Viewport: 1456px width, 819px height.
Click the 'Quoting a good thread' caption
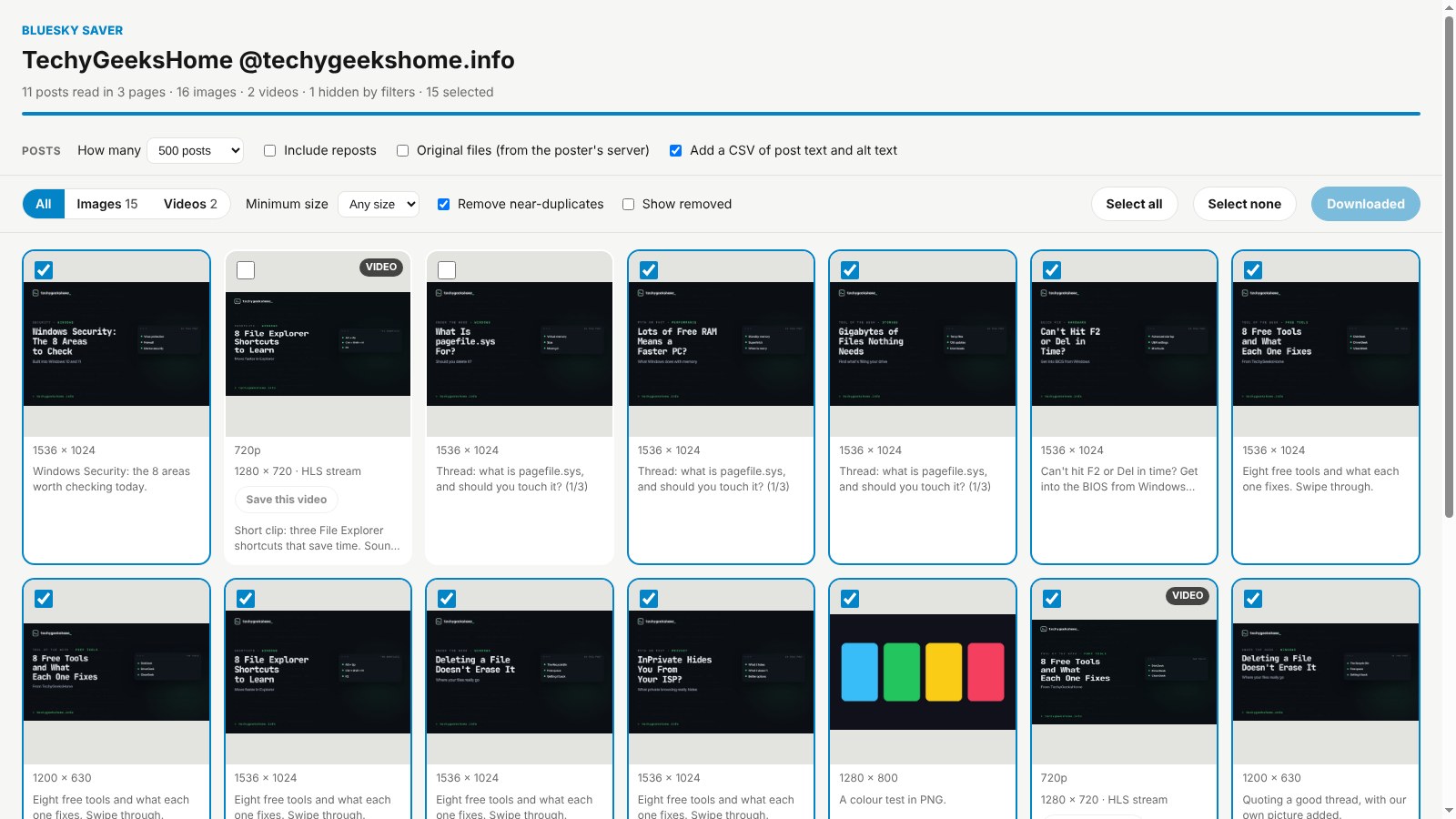point(1324,806)
